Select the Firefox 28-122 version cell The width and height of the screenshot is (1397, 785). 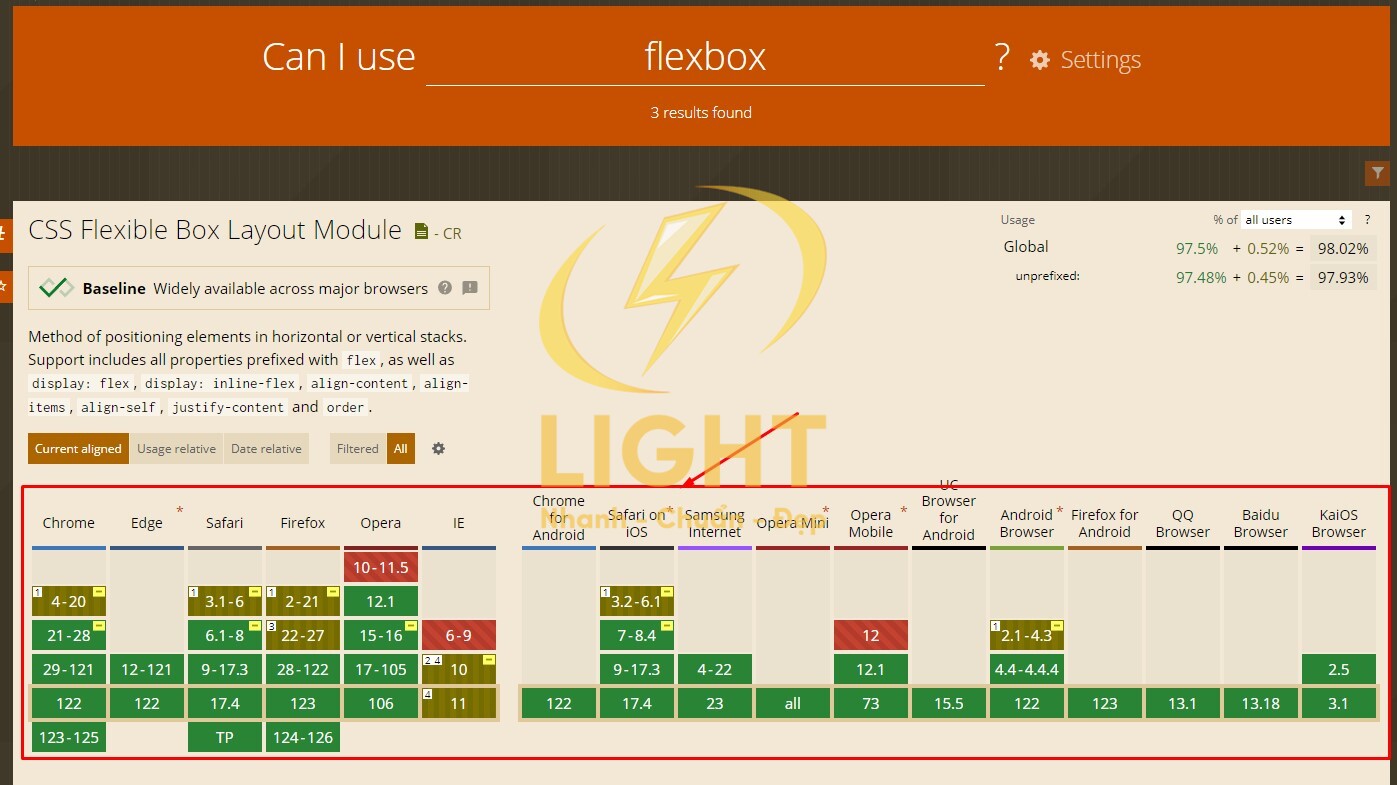[303, 669]
